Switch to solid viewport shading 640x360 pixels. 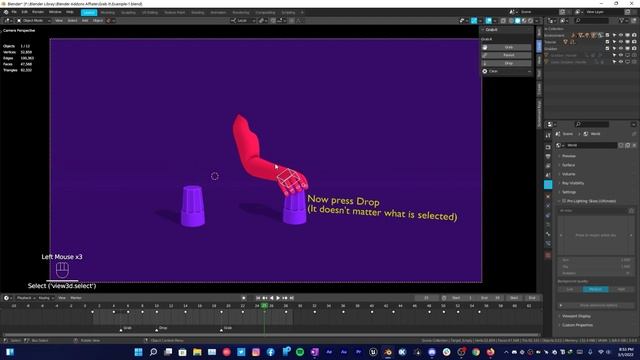coord(518,20)
